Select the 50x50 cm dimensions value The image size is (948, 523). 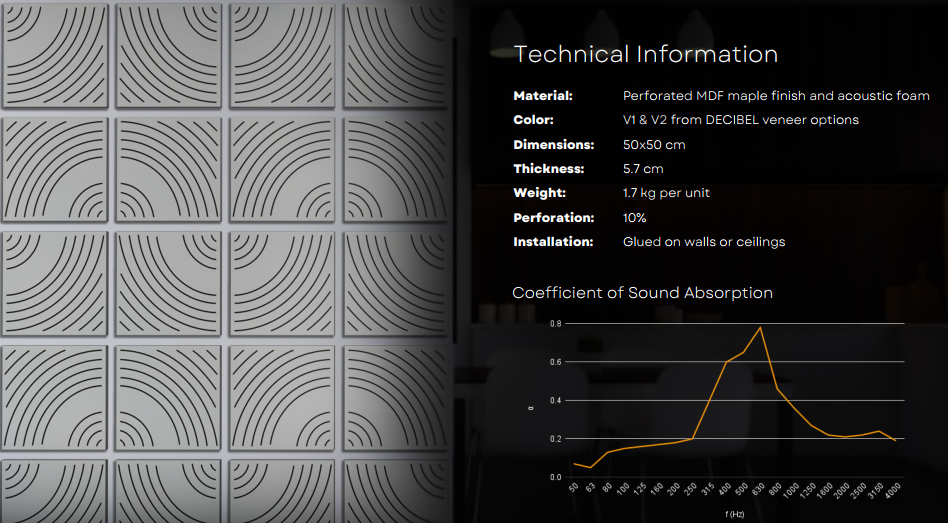click(654, 145)
